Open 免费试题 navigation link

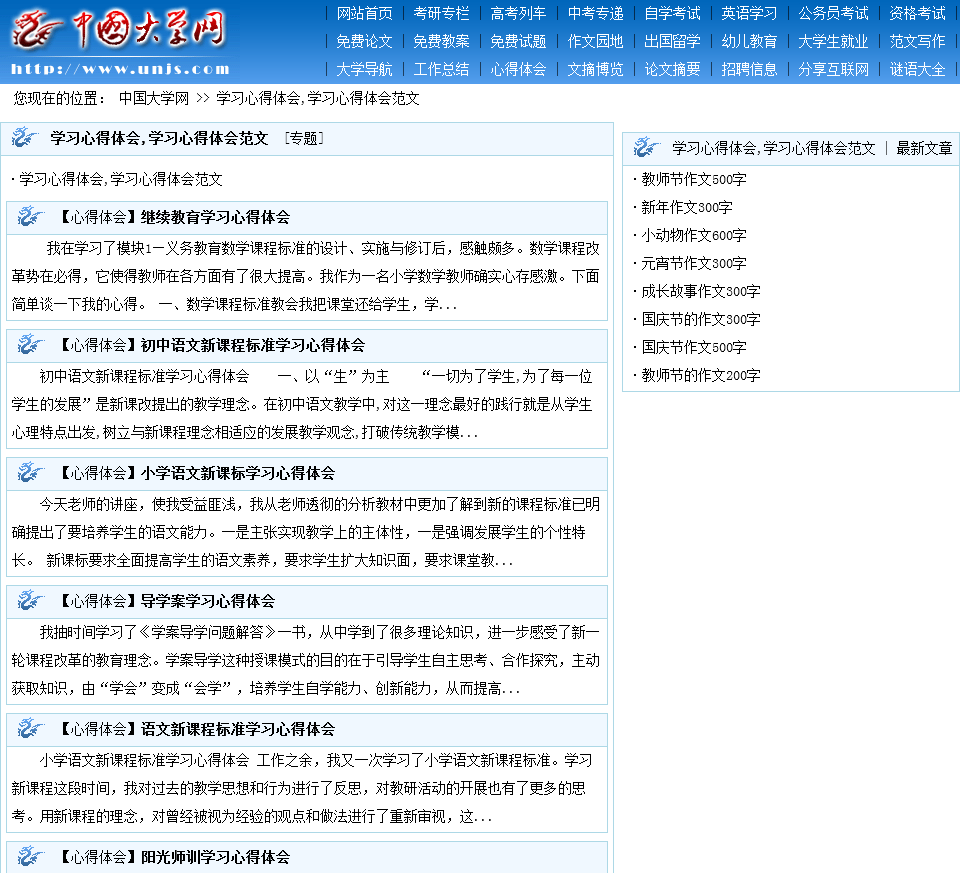pyautogui.click(x=518, y=41)
